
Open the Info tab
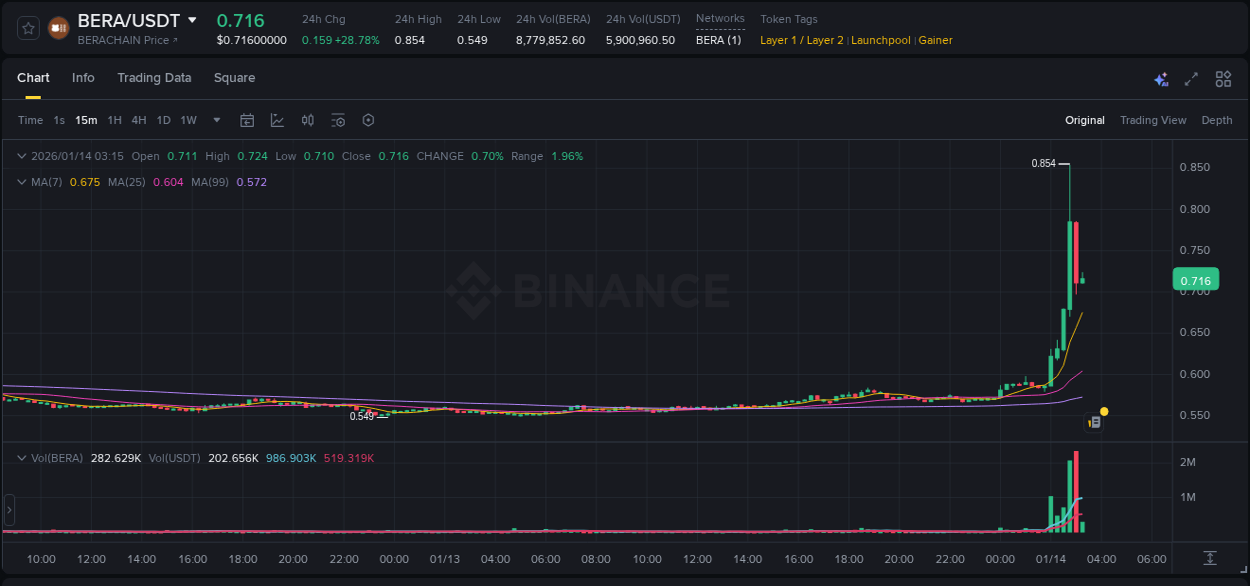coord(83,78)
